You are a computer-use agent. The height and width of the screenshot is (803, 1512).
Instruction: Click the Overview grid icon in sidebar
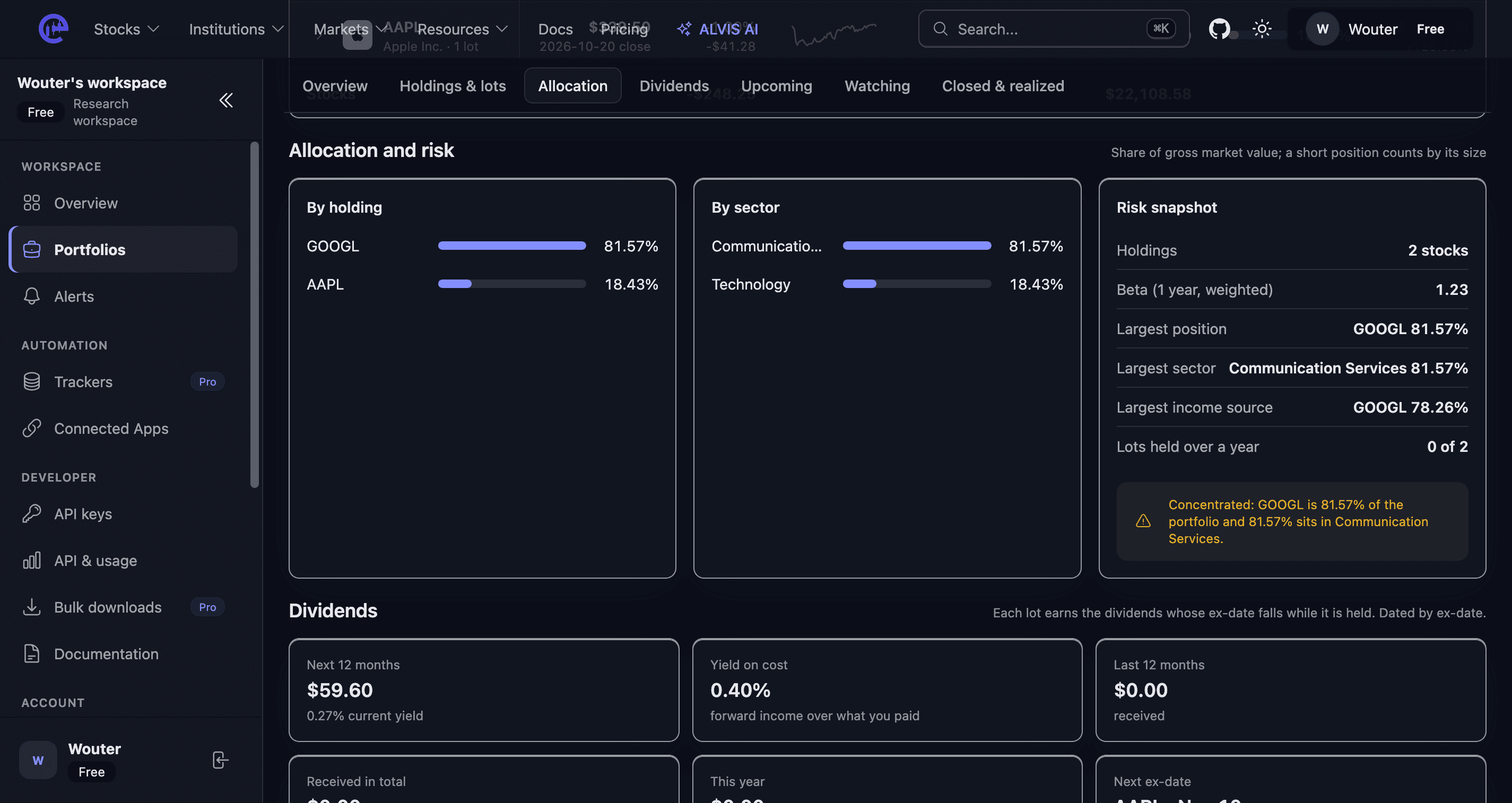tap(32, 203)
